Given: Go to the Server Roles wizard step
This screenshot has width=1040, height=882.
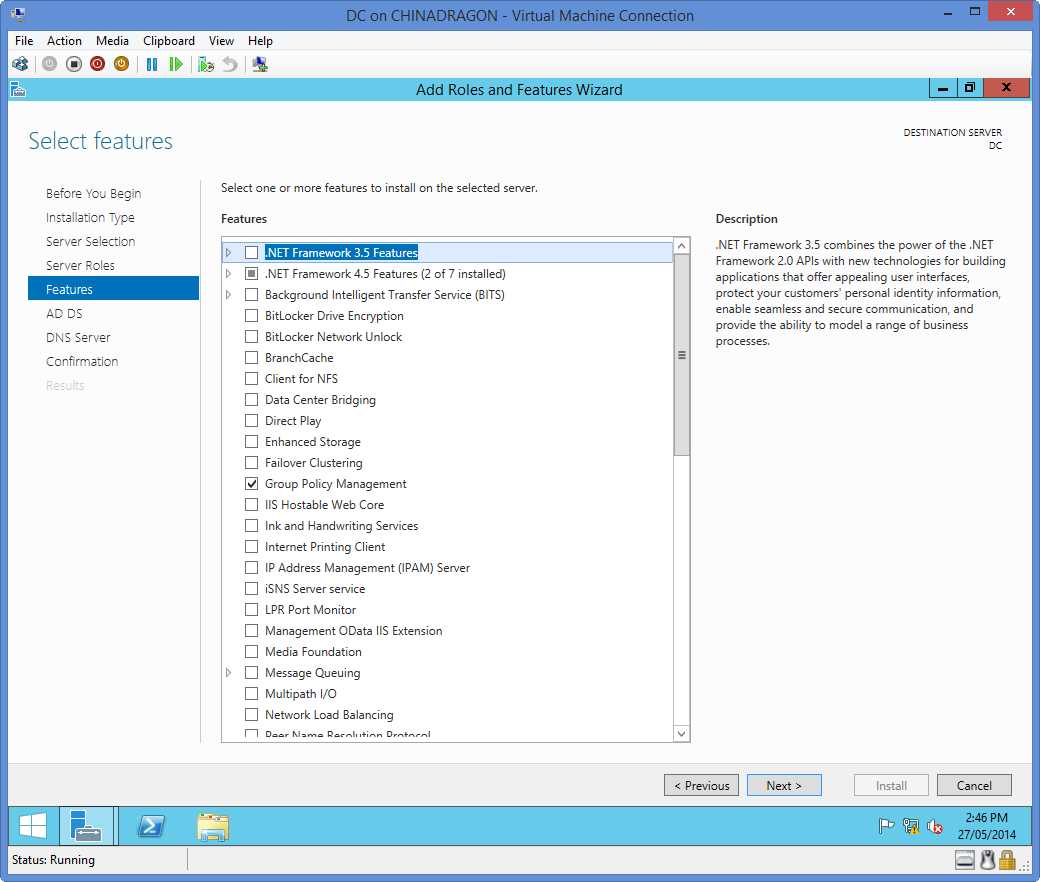Looking at the screenshot, I should 80,265.
